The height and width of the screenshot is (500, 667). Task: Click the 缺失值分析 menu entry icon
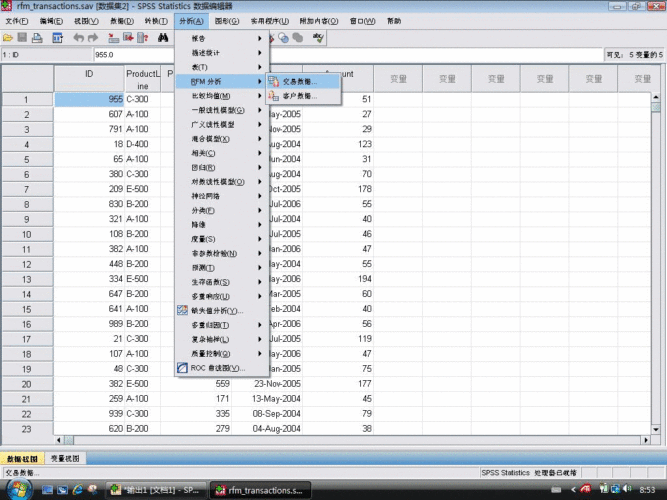[x=182, y=311]
